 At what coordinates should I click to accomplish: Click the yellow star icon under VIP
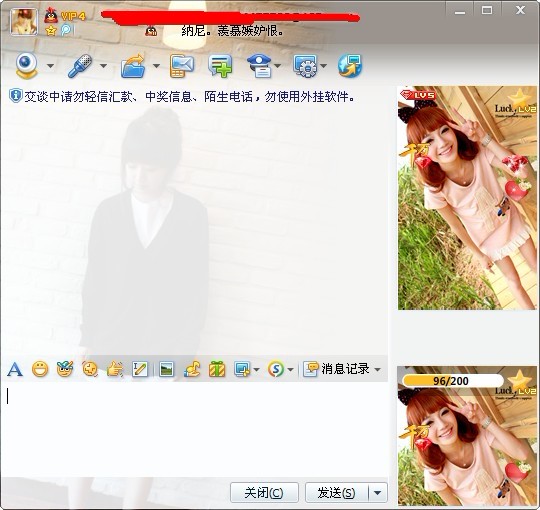(x=51, y=31)
